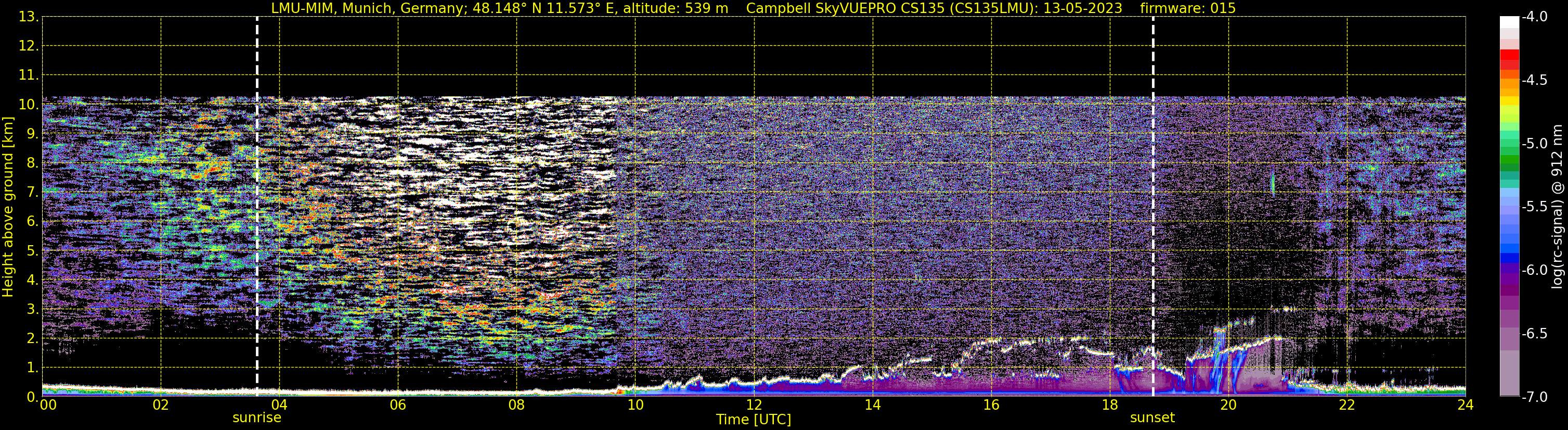1568x430 pixels.
Task: Click the '13.' tick on the height axis
Action: 28,17
